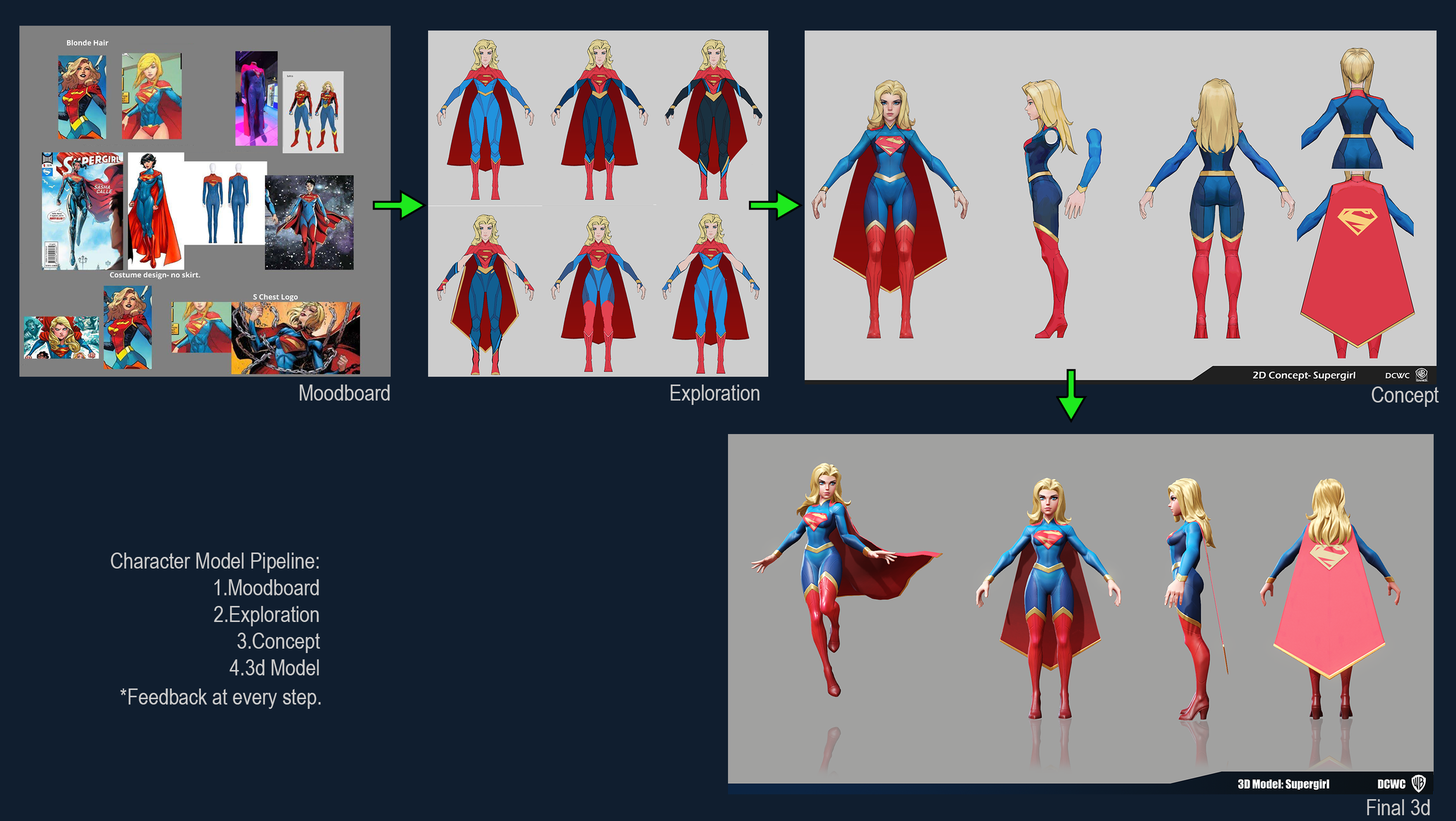Click the 'Blonde Hair' label in the moodboard
Viewport: 1456px width, 821px height.
(x=87, y=43)
